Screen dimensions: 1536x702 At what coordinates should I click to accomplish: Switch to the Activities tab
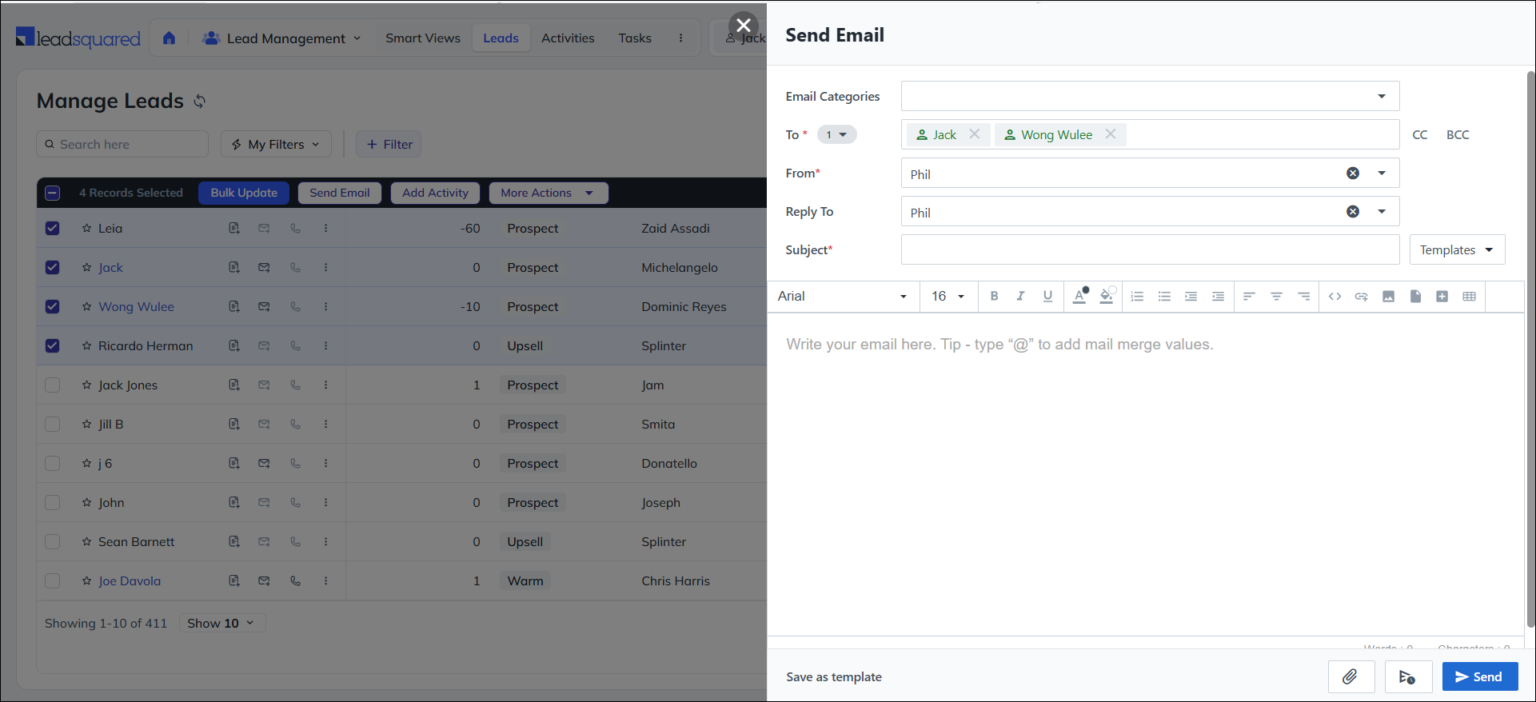pos(568,38)
